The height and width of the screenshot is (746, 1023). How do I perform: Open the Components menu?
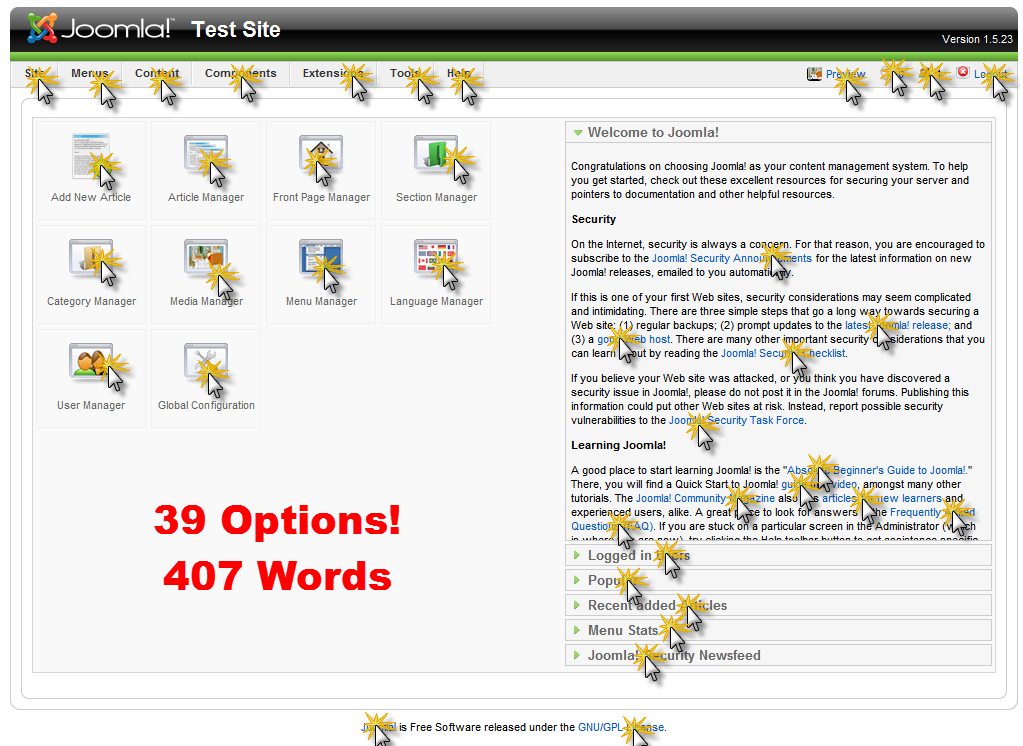coord(240,73)
